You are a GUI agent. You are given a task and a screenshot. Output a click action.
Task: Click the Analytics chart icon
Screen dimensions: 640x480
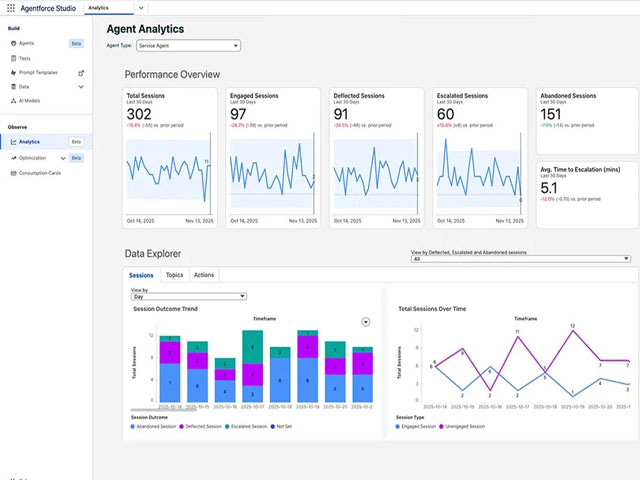pyautogui.click(x=13, y=142)
